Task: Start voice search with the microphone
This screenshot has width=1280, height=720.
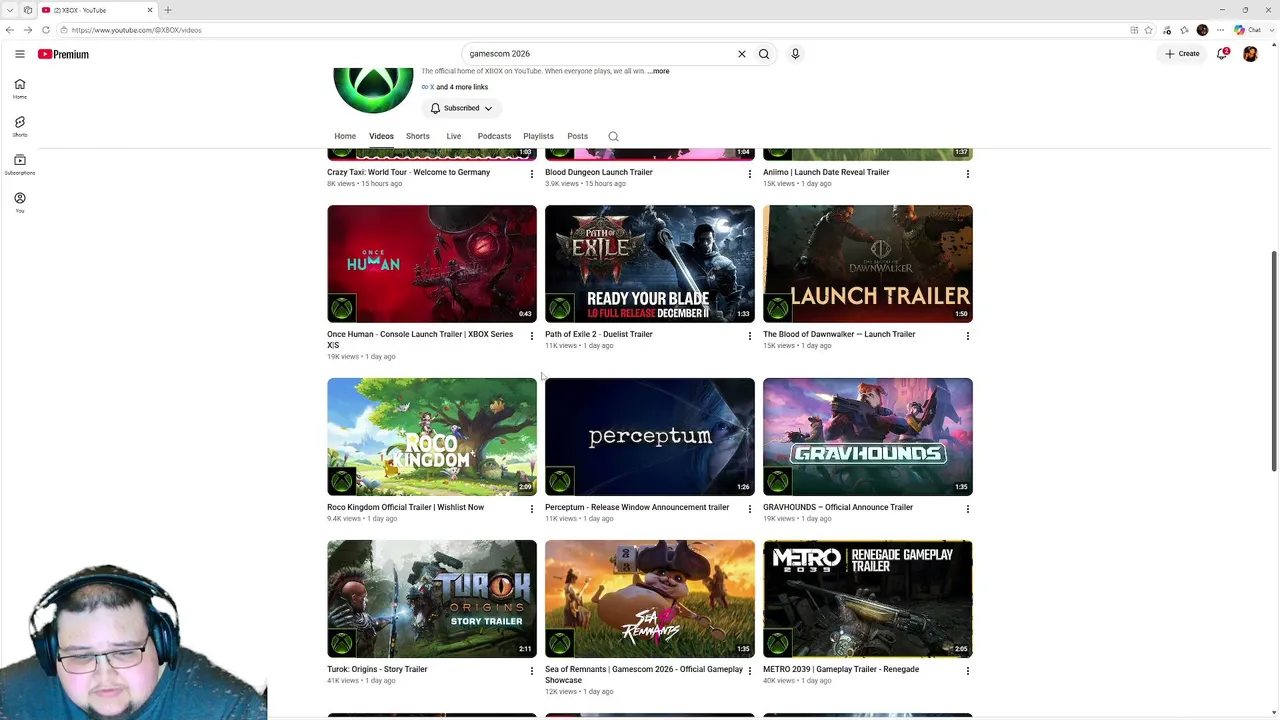Action: tap(795, 54)
